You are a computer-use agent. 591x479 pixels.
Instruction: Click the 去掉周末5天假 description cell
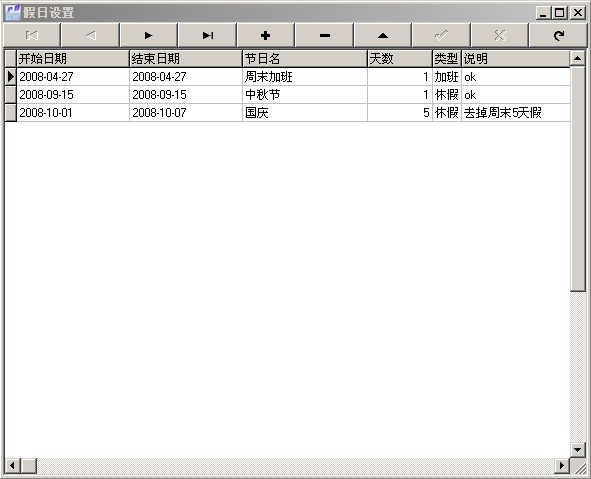click(x=516, y=113)
